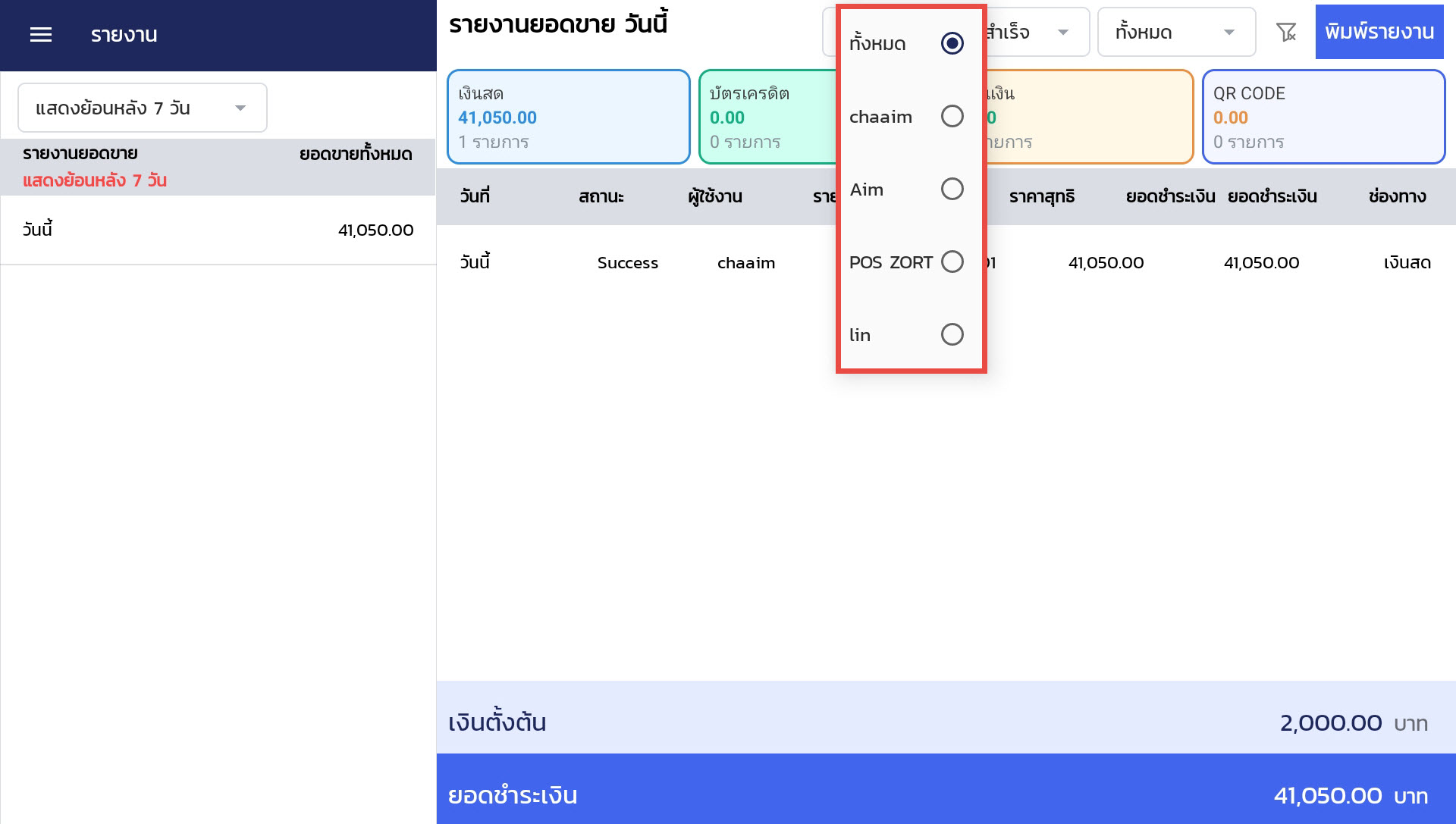Select the ทั้งหมด radio option

(x=952, y=43)
